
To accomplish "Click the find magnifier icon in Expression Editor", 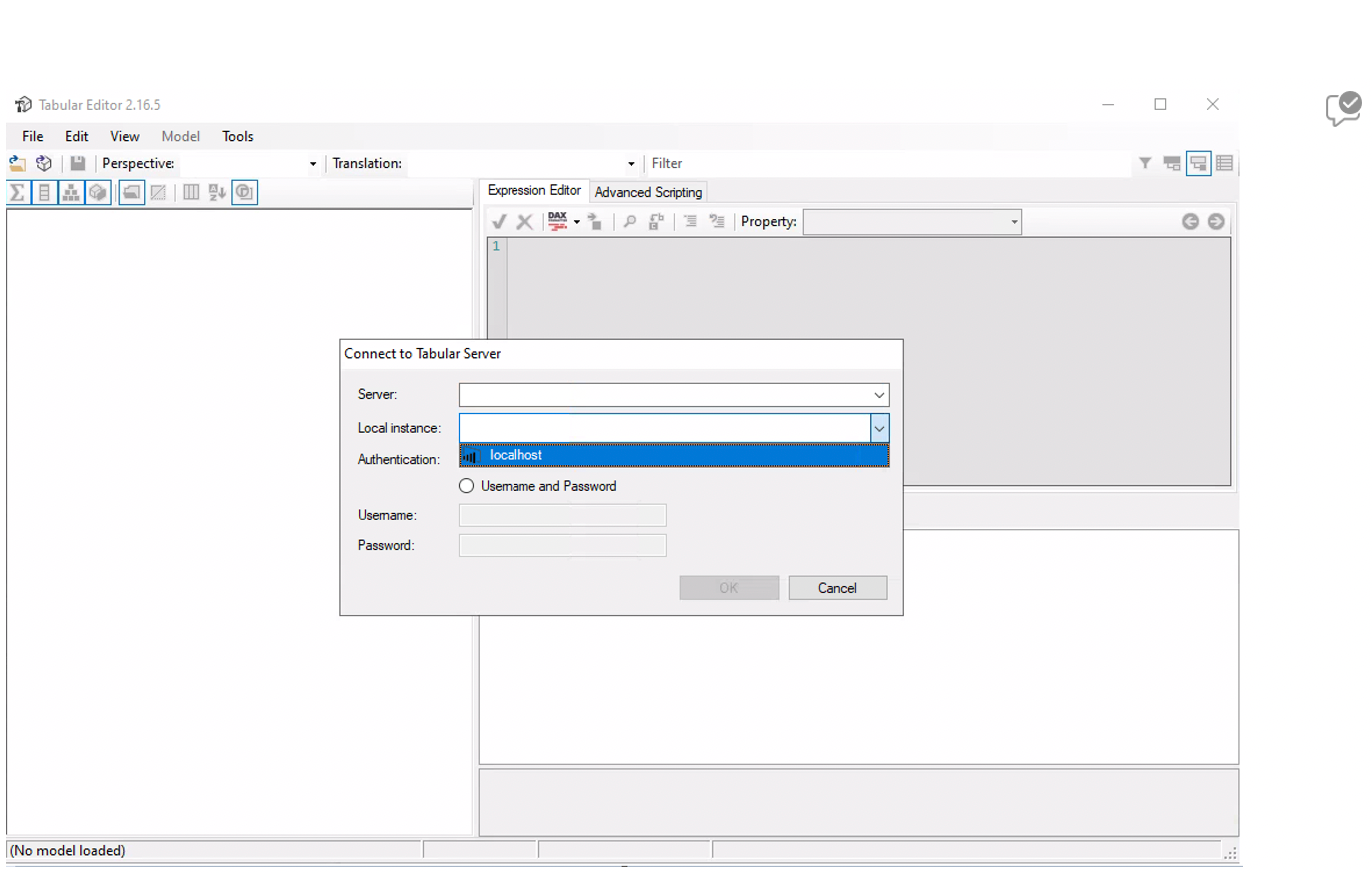I will point(629,221).
